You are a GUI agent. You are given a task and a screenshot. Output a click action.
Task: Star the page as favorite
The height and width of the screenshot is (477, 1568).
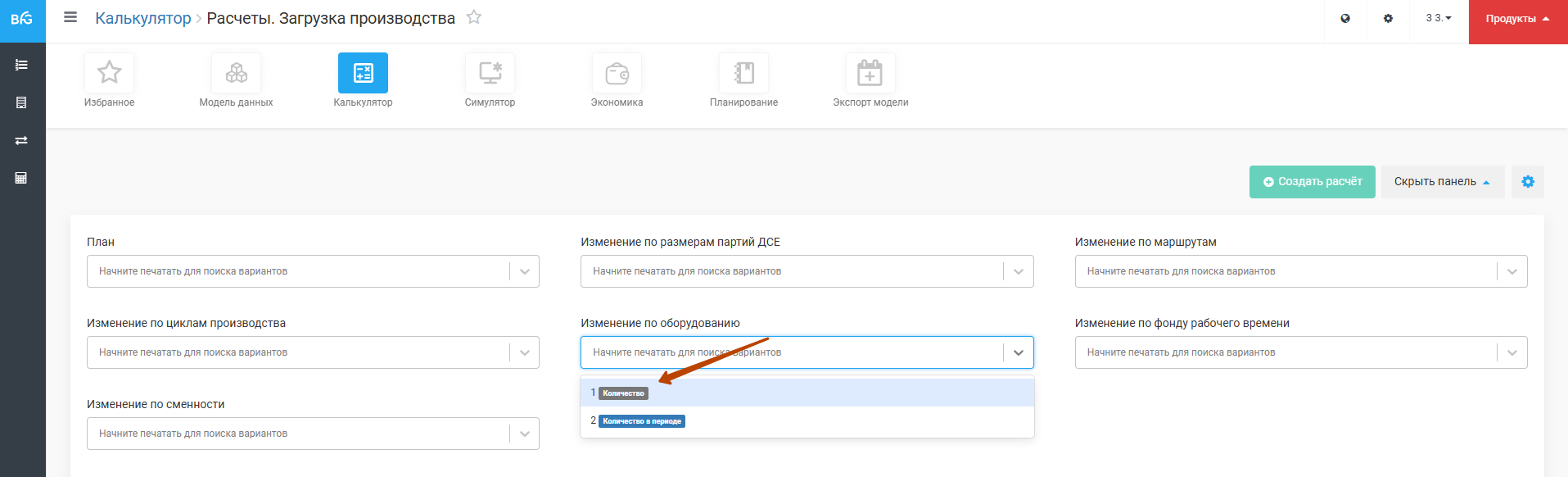coord(474,16)
